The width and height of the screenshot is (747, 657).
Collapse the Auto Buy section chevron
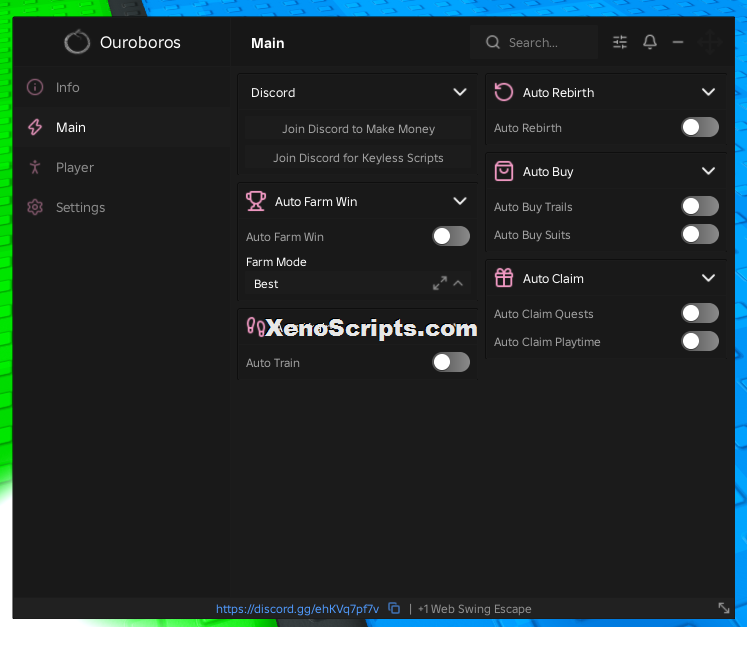[708, 171]
